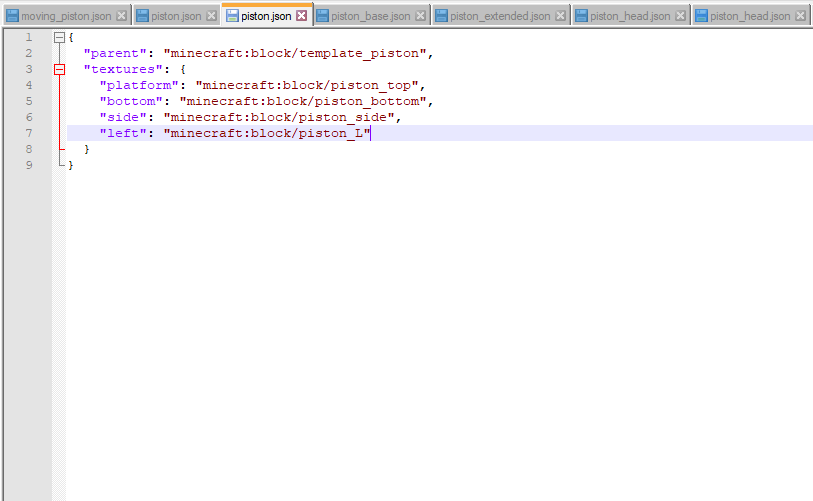Viewport: 813px width, 501px height.
Task: Switch to the moving_piston.json tab
Action: click(x=66, y=16)
